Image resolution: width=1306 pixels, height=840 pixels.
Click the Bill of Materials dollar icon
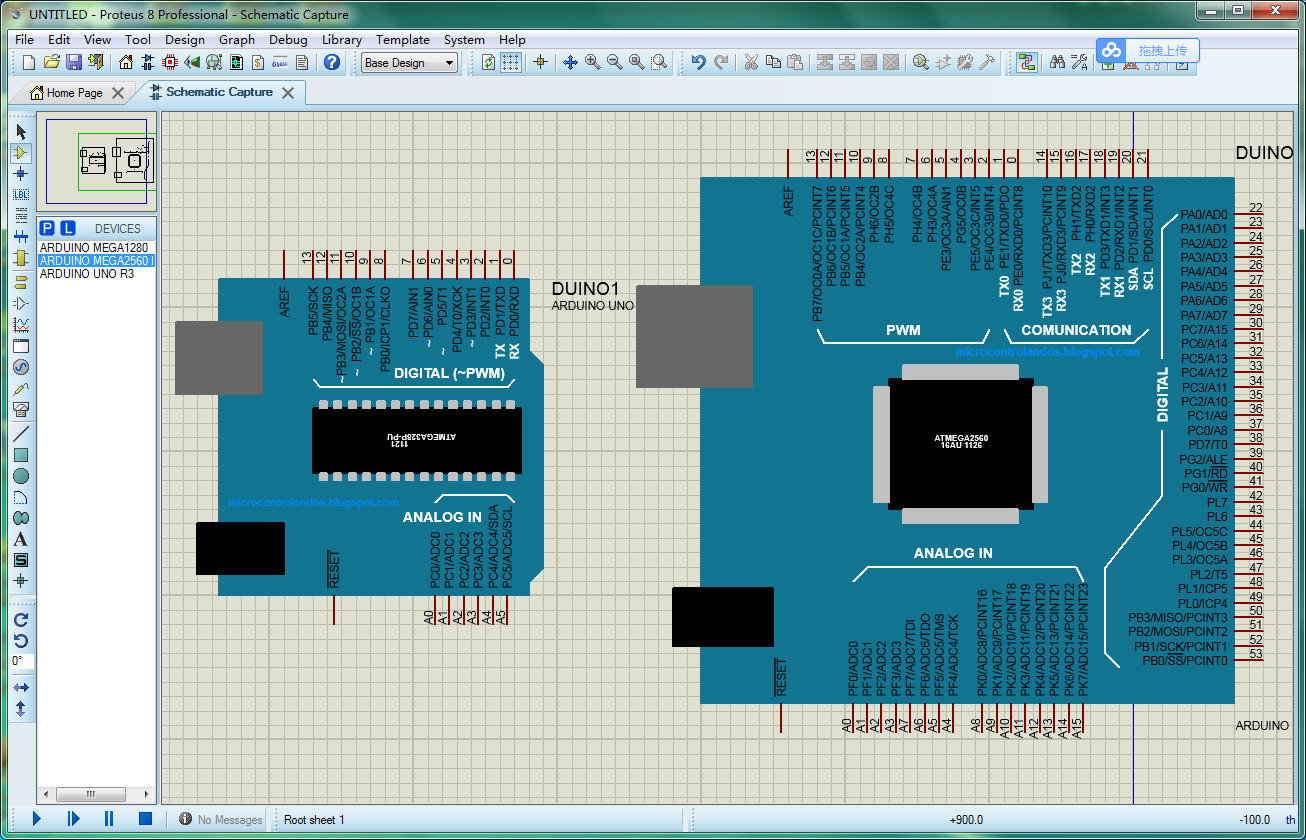(258, 62)
